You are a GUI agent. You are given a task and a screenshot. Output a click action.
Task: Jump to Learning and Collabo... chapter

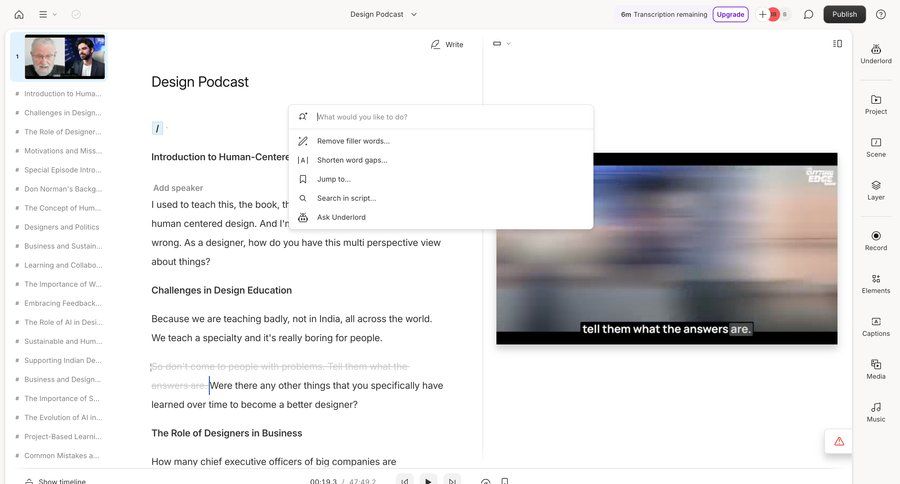(63, 265)
